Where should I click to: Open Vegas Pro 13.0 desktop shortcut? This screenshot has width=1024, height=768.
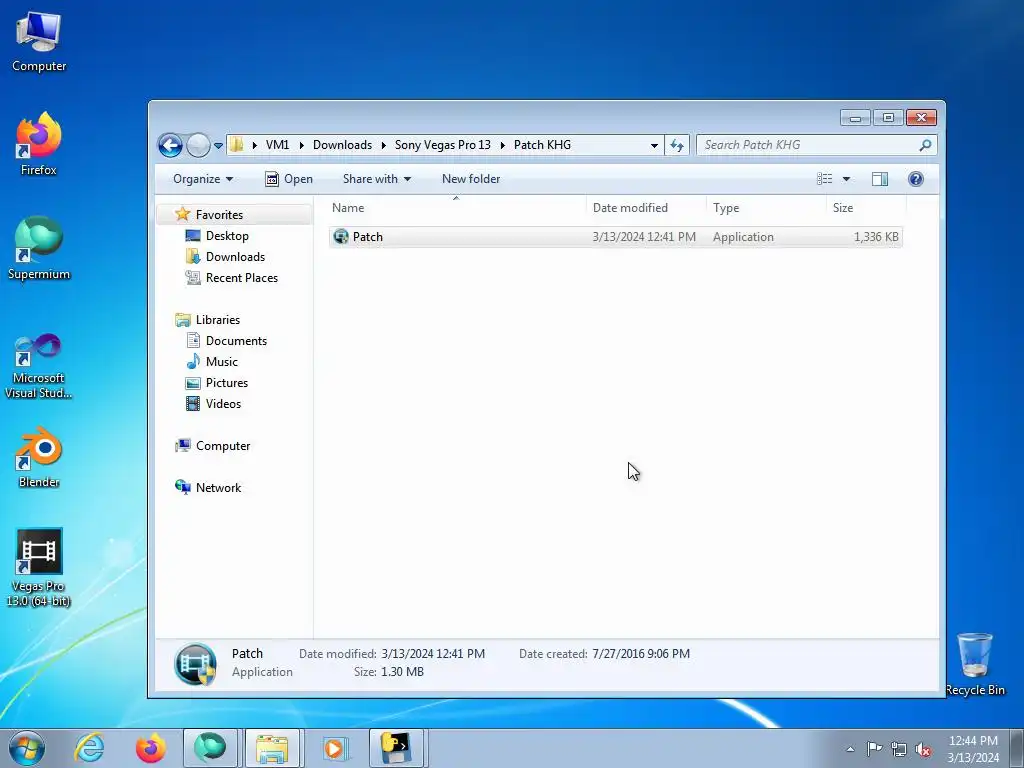pyautogui.click(x=39, y=568)
